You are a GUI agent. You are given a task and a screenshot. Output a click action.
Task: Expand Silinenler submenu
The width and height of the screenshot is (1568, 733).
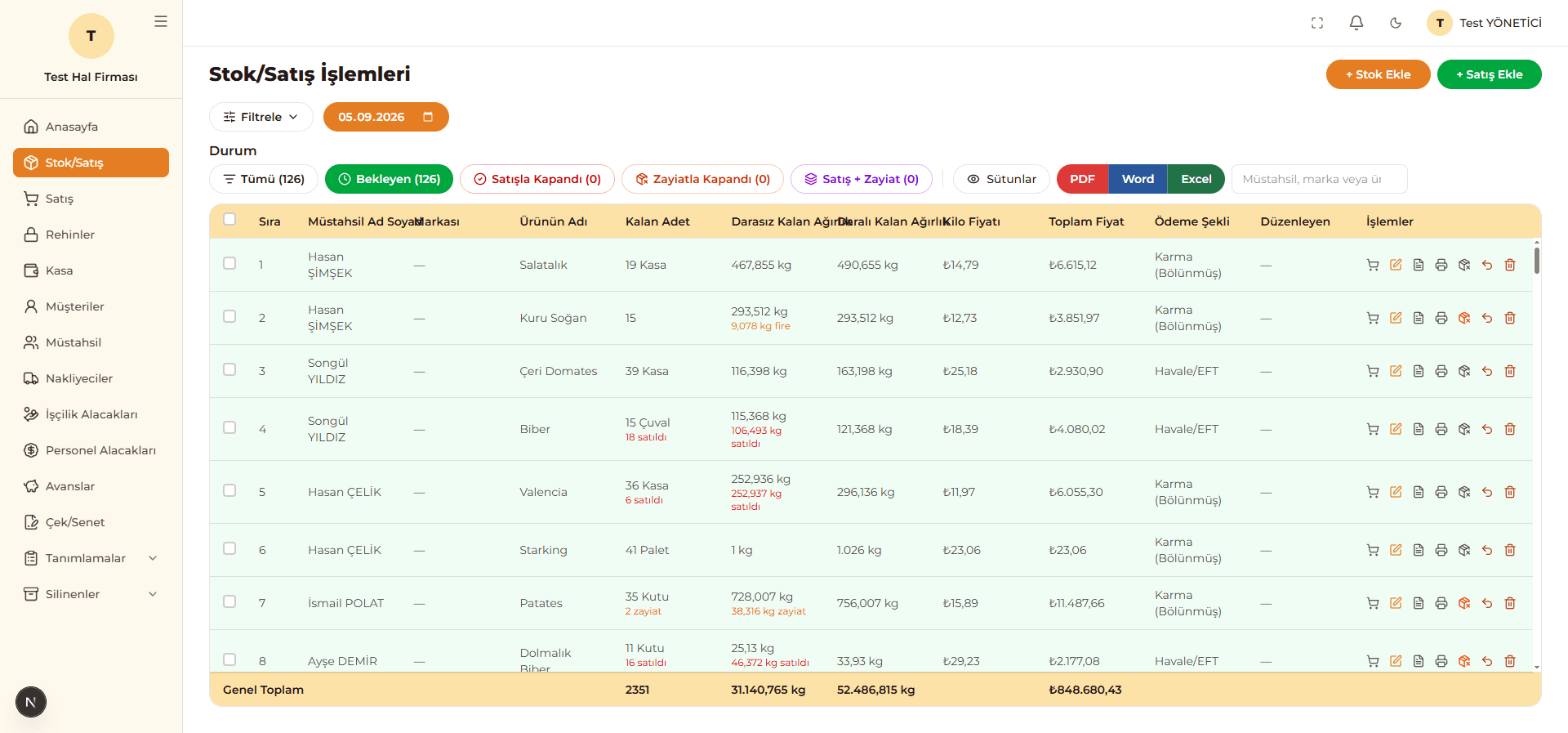click(x=91, y=594)
